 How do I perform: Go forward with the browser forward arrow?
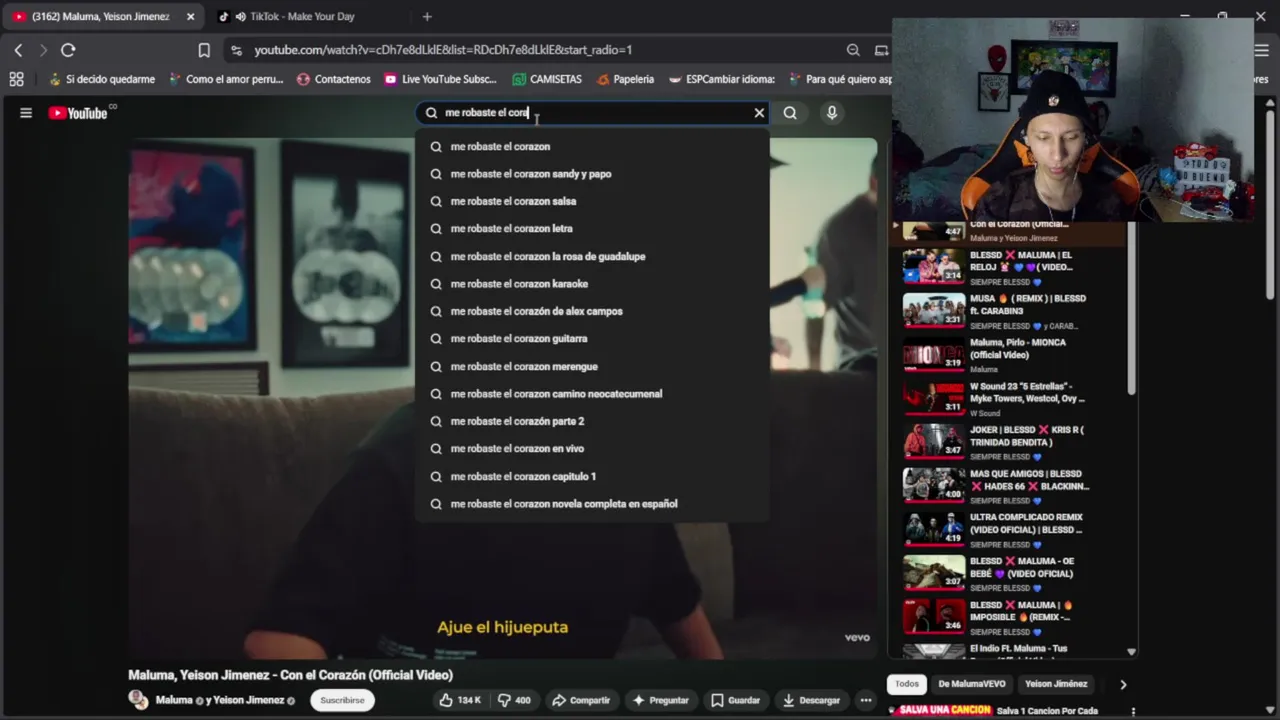[x=43, y=50]
